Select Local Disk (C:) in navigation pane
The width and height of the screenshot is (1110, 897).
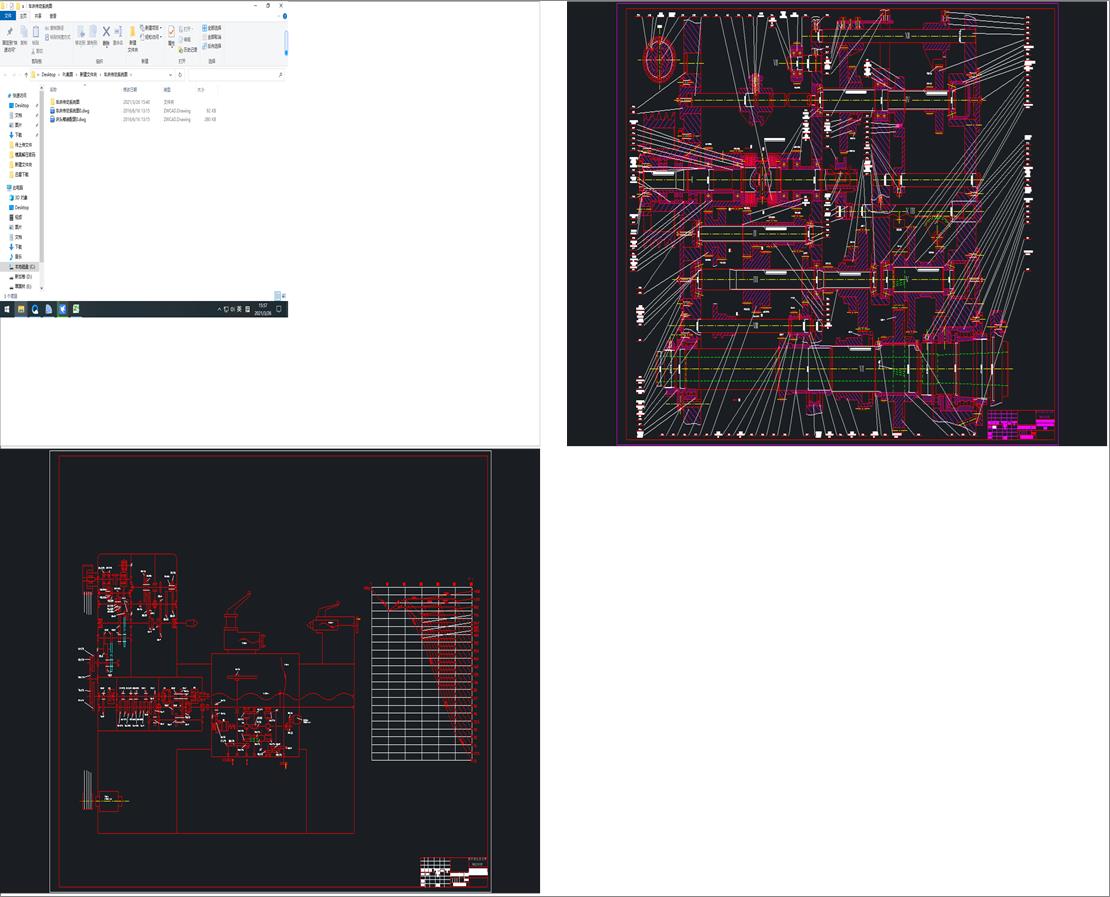21,267
